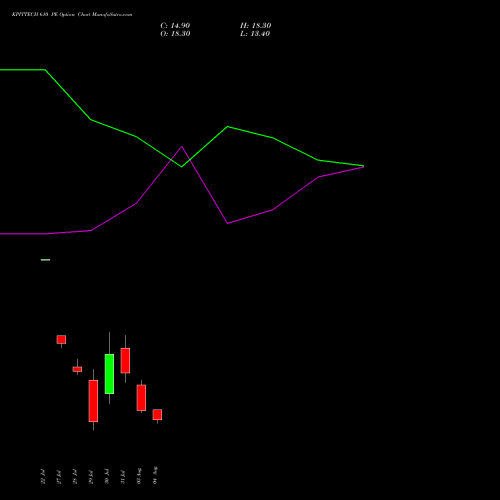The width and height of the screenshot is (500, 500).
Task: Click the high value H: 18.30
Action: (255, 26)
